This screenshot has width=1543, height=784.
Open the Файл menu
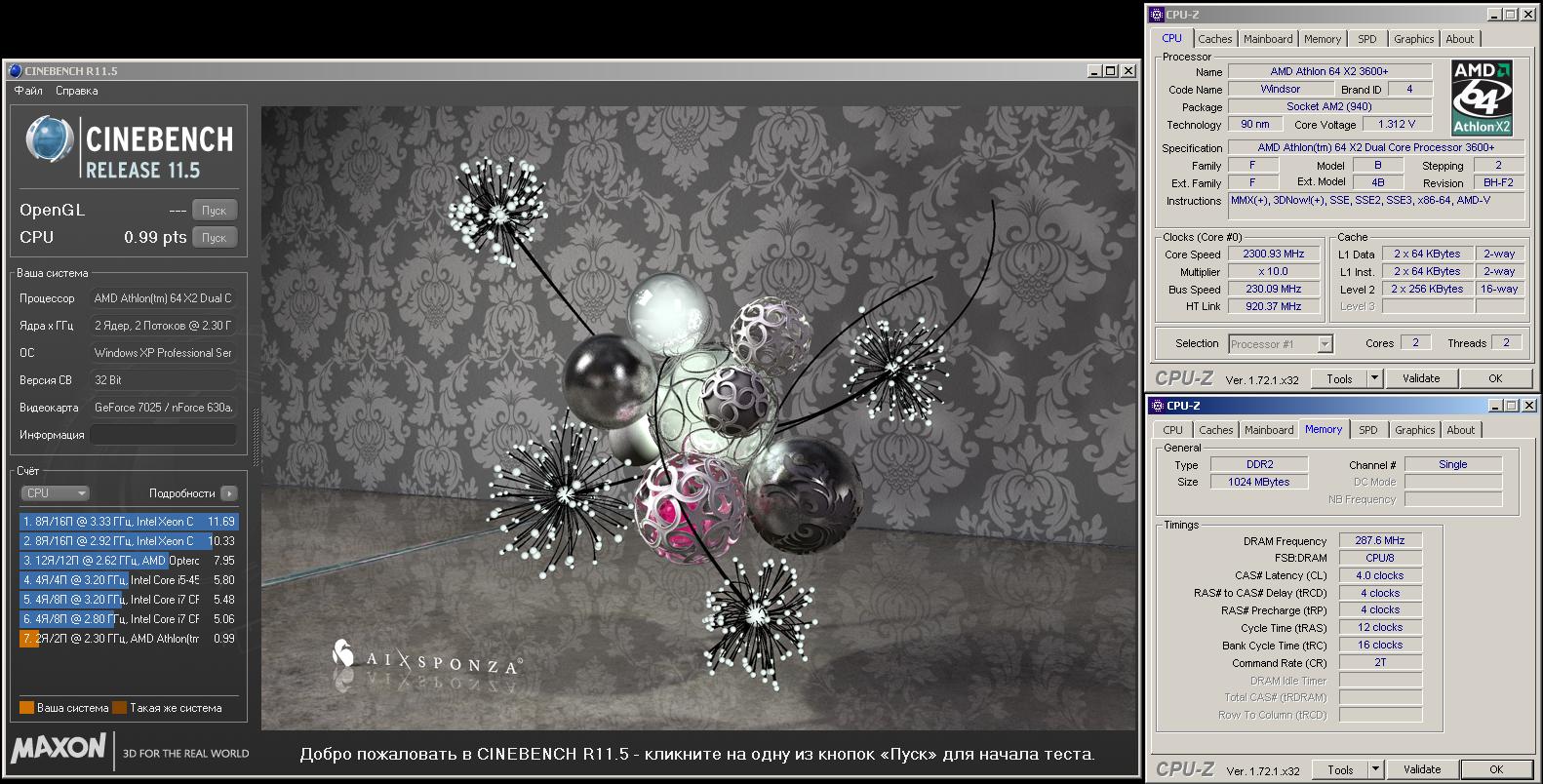28,91
